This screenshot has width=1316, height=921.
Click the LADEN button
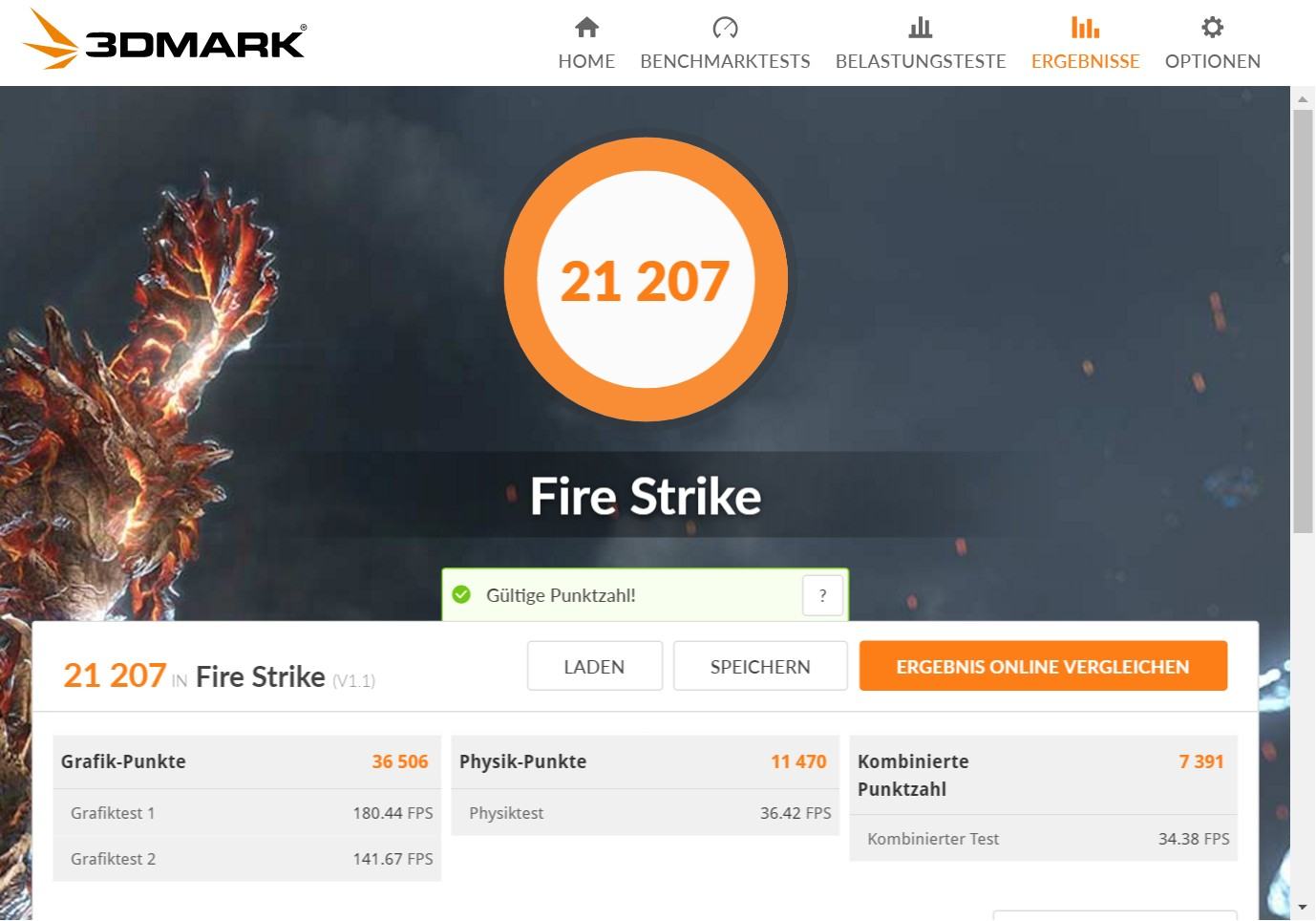(x=594, y=666)
